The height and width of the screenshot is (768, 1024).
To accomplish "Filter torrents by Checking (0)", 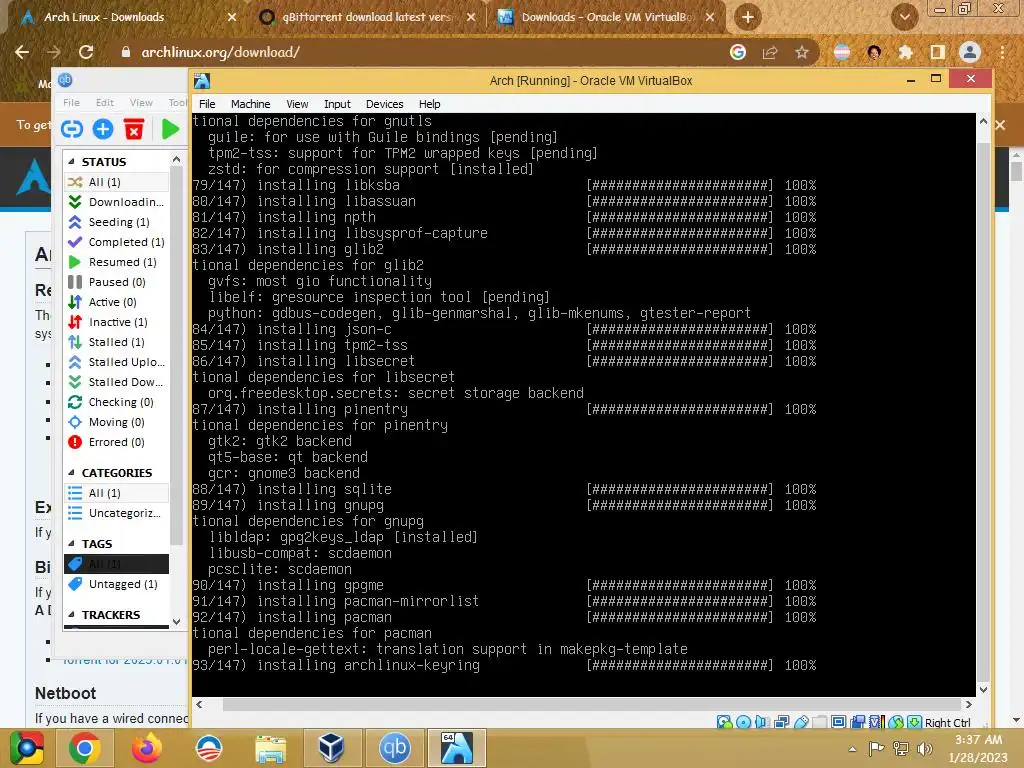I will [x=118, y=402].
